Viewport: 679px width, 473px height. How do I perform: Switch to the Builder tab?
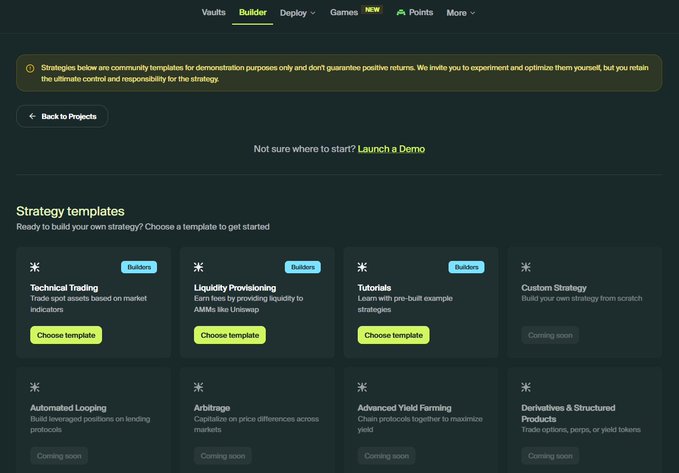tap(253, 13)
